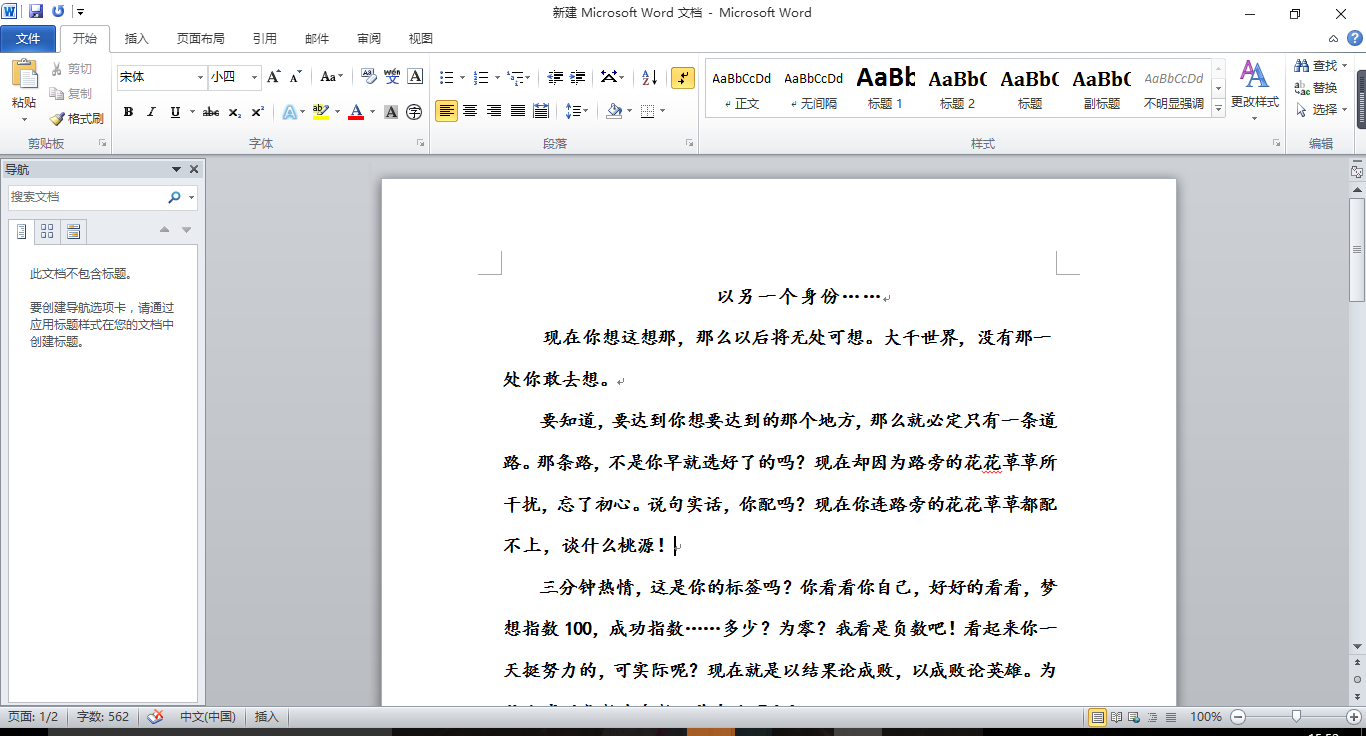Image resolution: width=1366 pixels, height=736 pixels.
Task: Toggle Show/Hide paragraph marks button
Action: pyautogui.click(x=683, y=77)
